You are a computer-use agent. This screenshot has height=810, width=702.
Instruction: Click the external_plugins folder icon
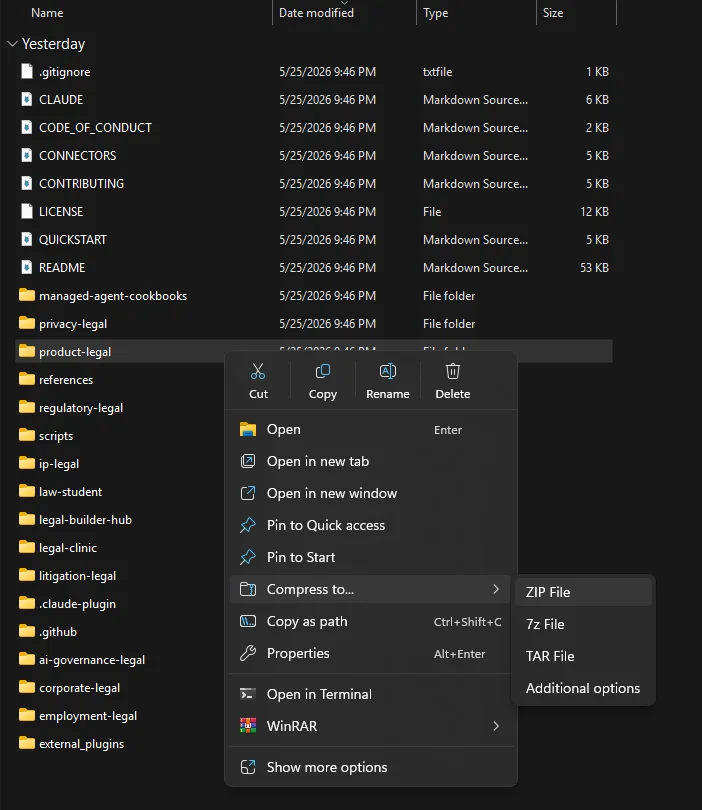26,743
